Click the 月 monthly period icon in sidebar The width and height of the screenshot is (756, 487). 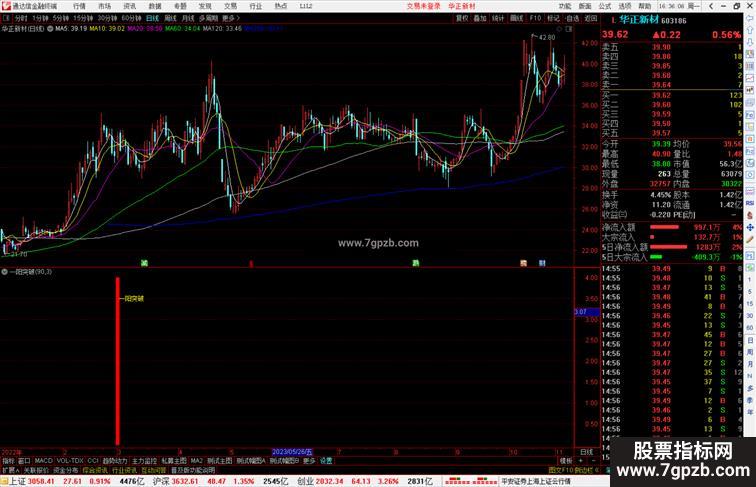tap(750, 365)
